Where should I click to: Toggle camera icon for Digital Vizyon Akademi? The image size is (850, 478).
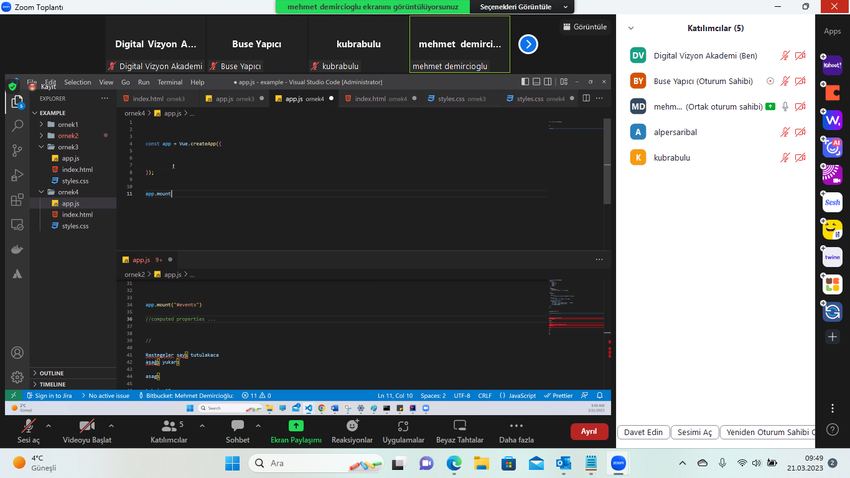(800, 56)
